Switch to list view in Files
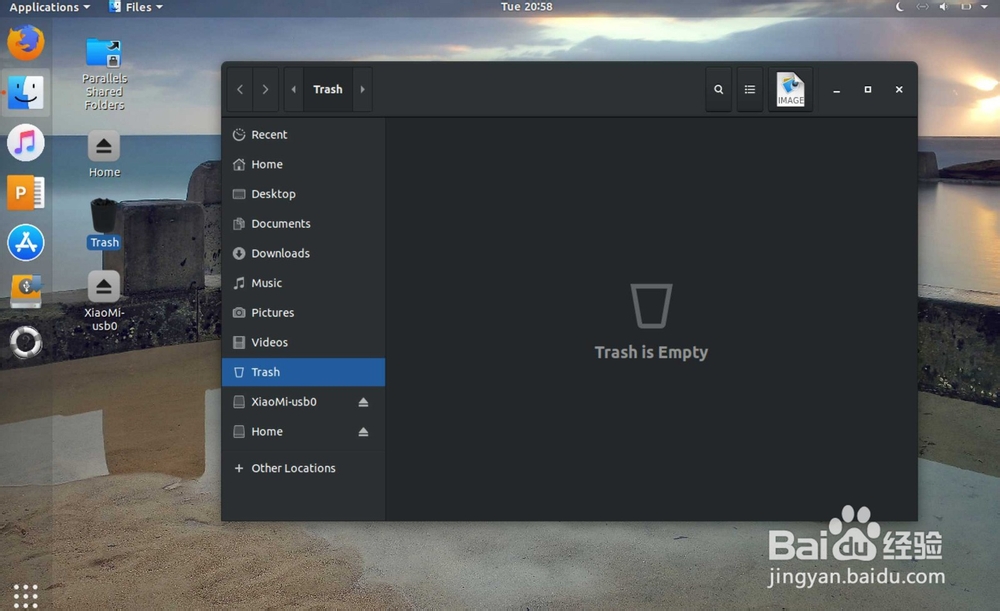The image size is (1000, 611). click(749, 89)
